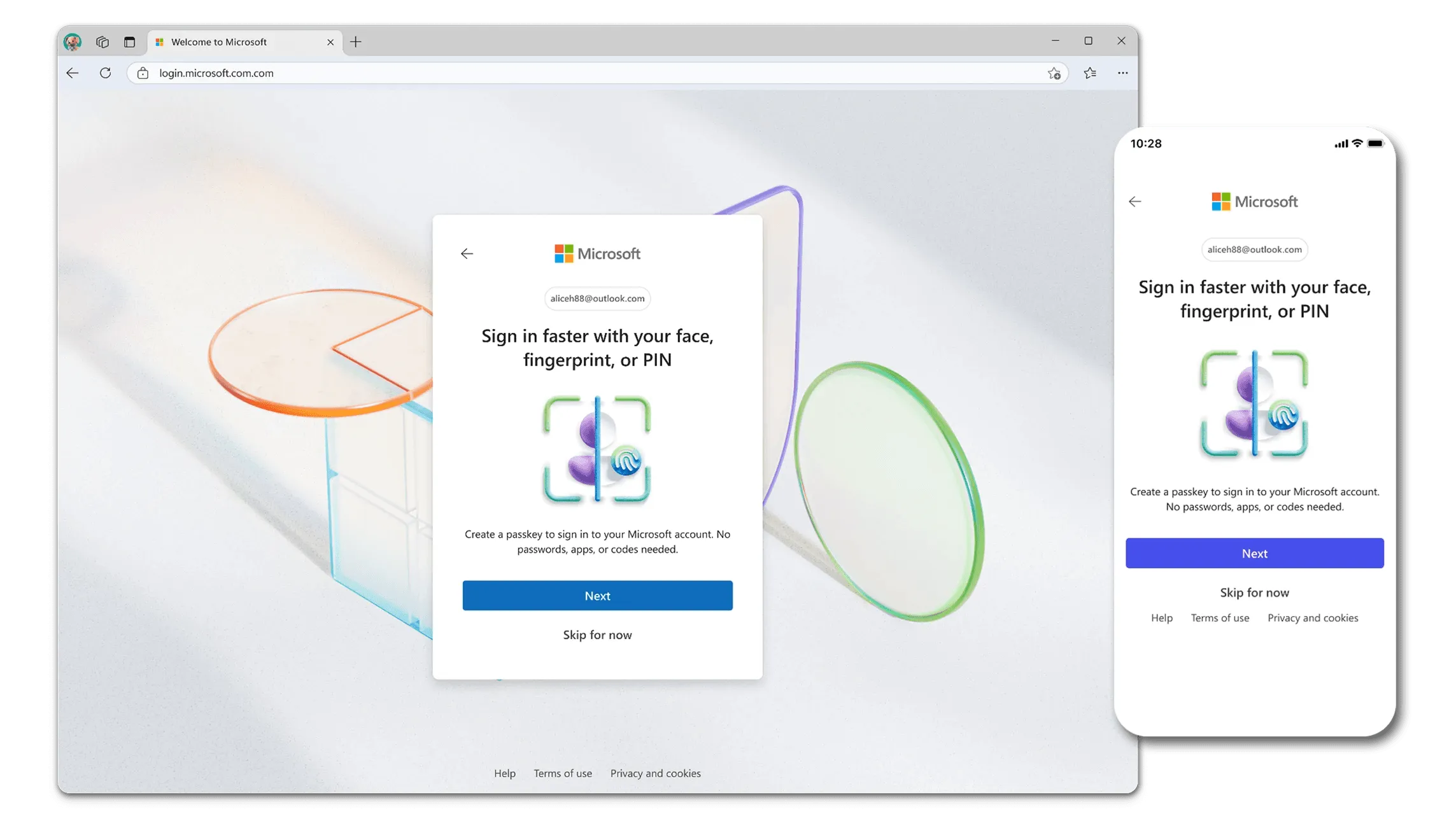Image resolution: width=1456 pixels, height=828 pixels.
Task: Add this page to favorites
Action: (1054, 73)
